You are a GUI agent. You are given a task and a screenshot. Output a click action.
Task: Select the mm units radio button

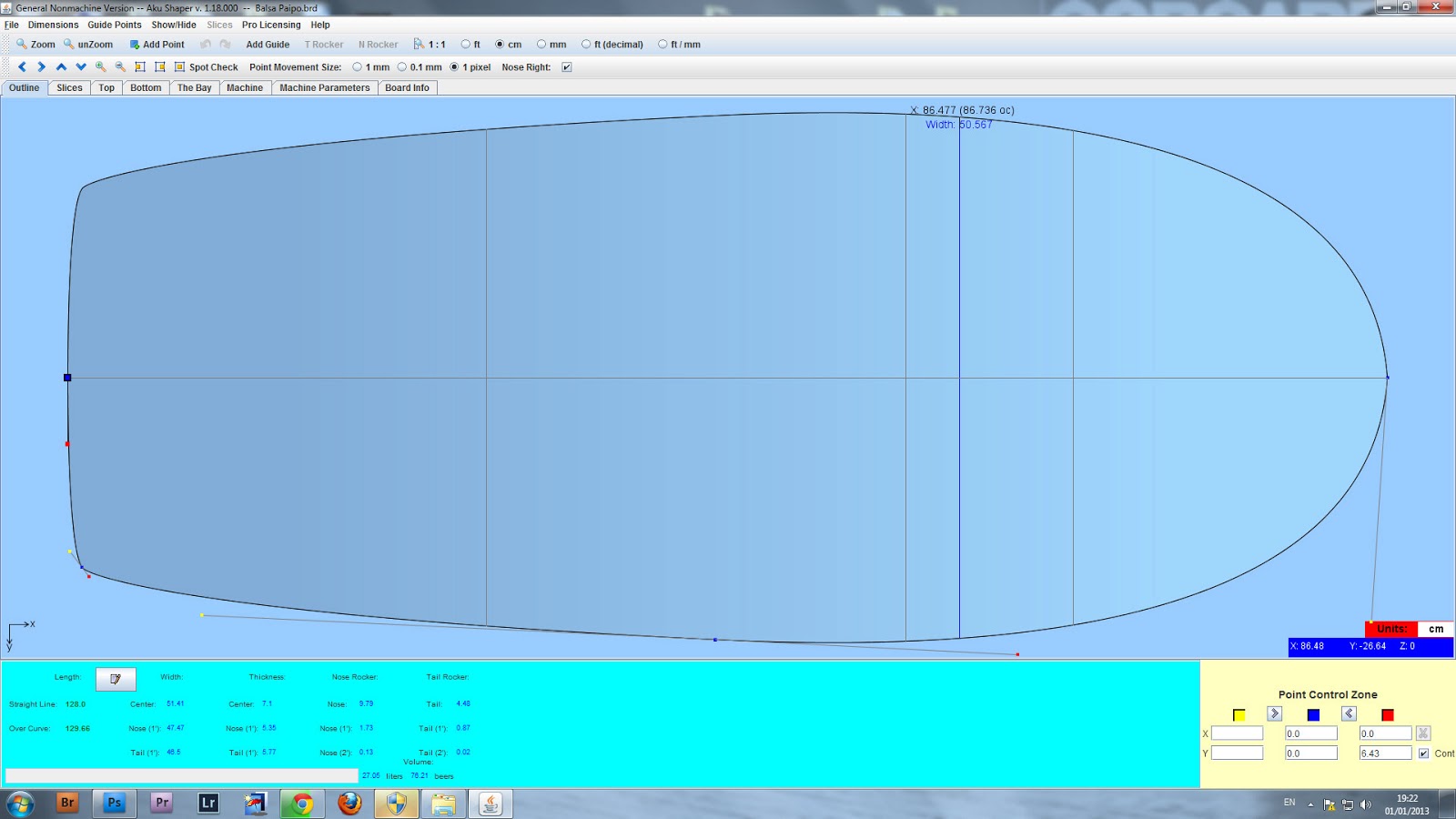[541, 45]
